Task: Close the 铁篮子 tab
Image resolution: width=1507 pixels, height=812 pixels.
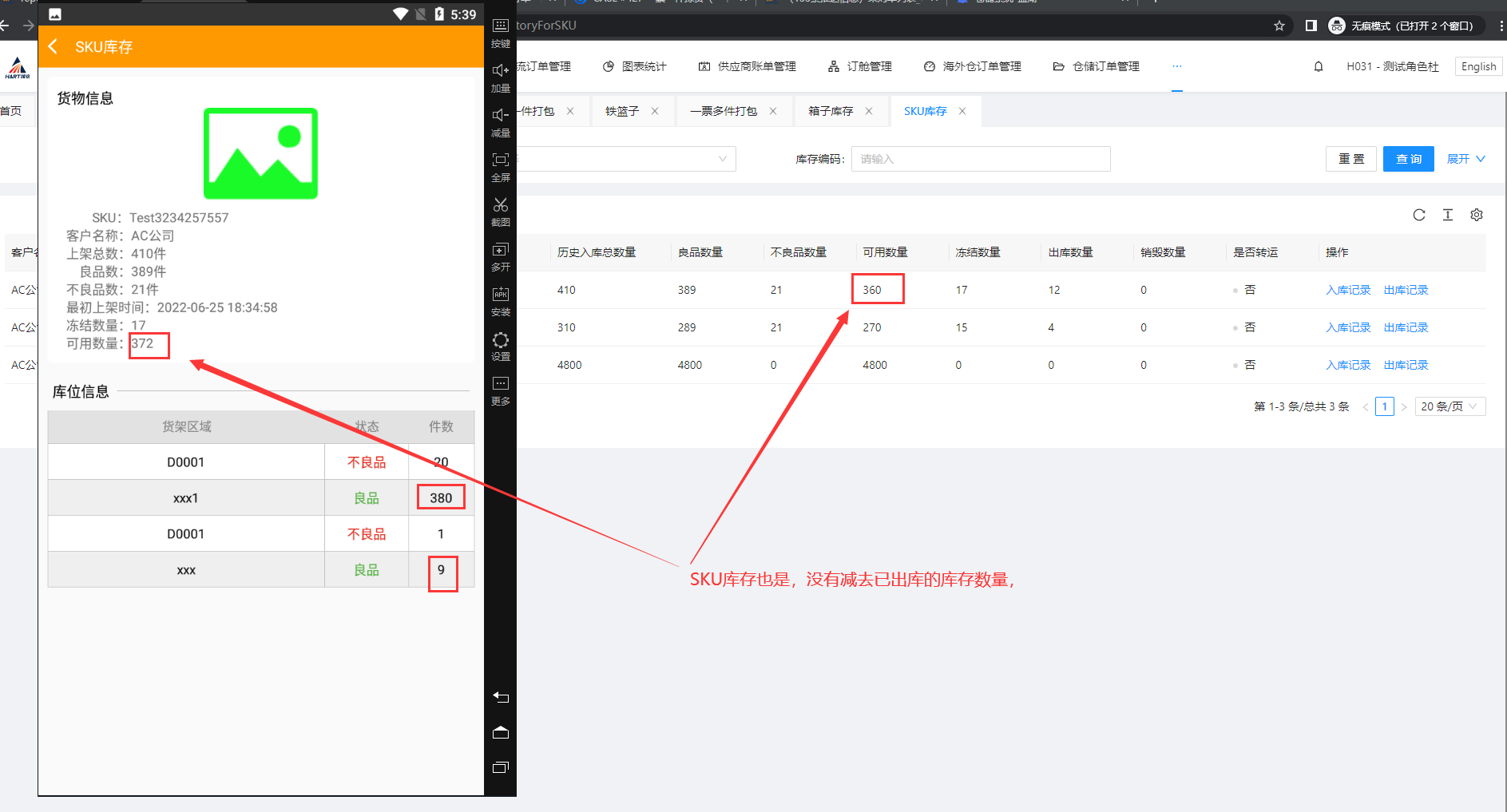Action: click(655, 111)
